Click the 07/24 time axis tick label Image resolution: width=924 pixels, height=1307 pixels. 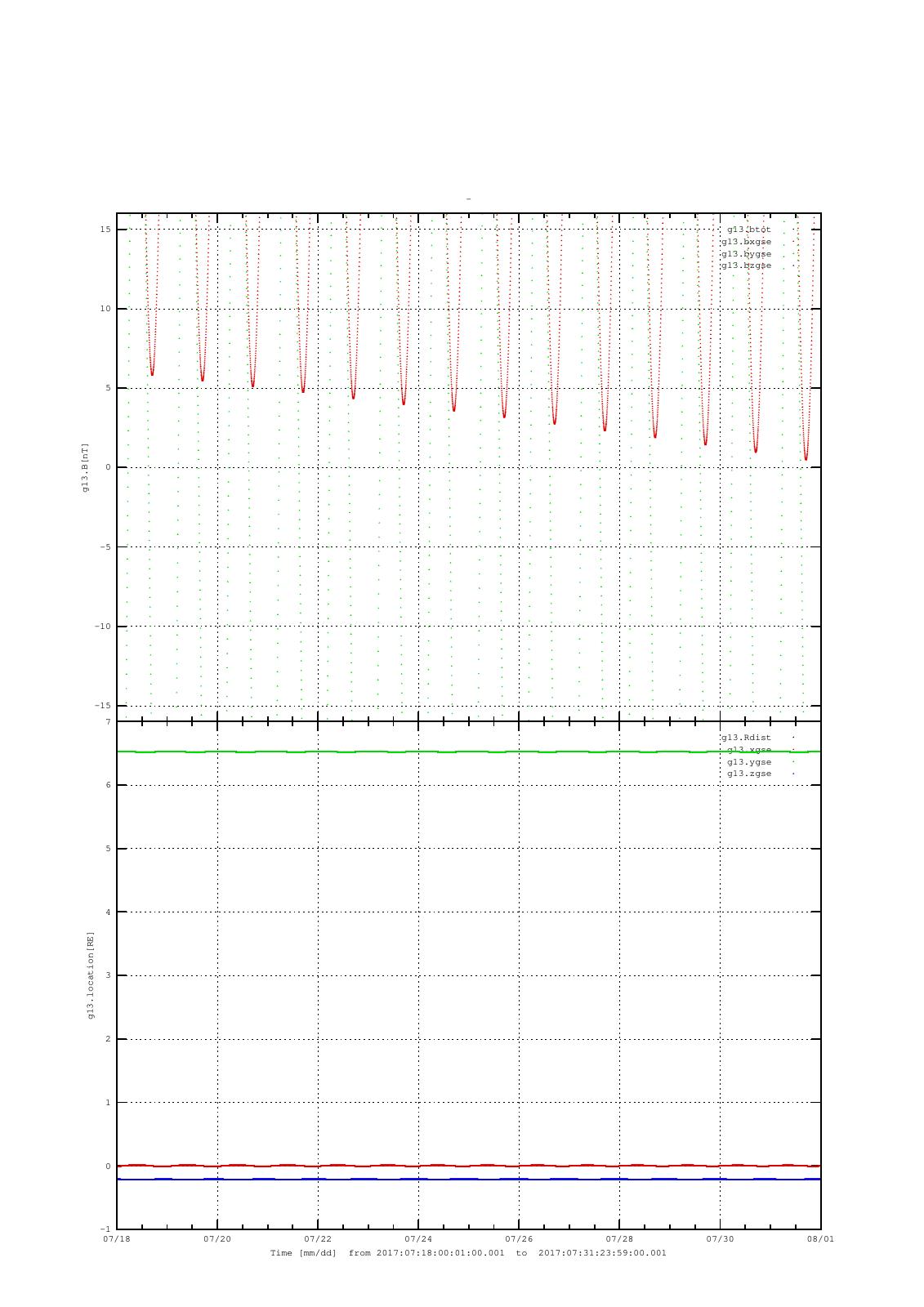click(418, 1238)
